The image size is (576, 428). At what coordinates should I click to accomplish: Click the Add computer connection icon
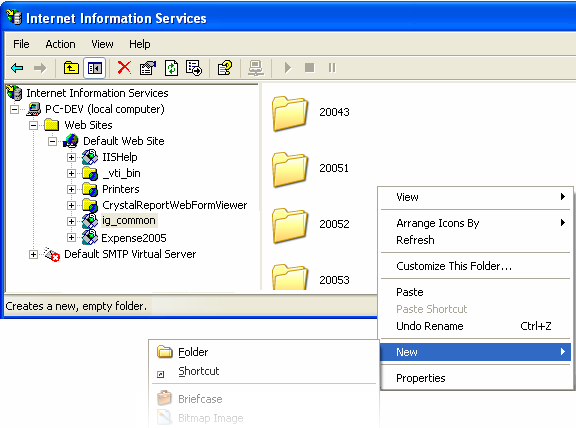256,68
